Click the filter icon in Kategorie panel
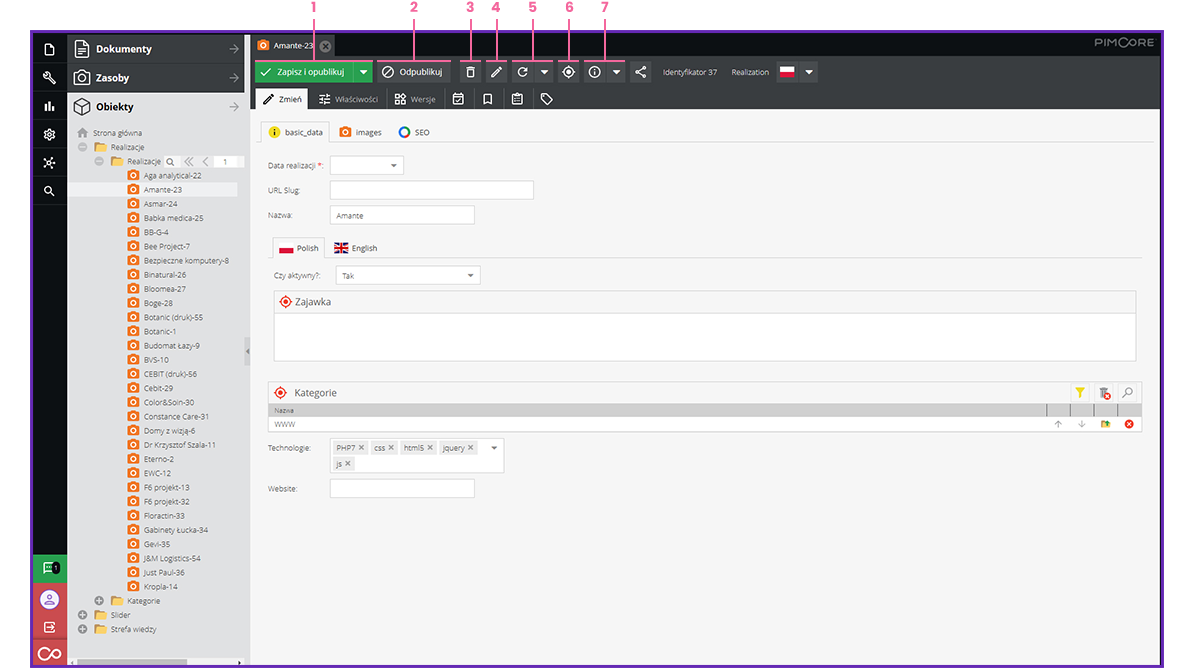 (x=1080, y=393)
